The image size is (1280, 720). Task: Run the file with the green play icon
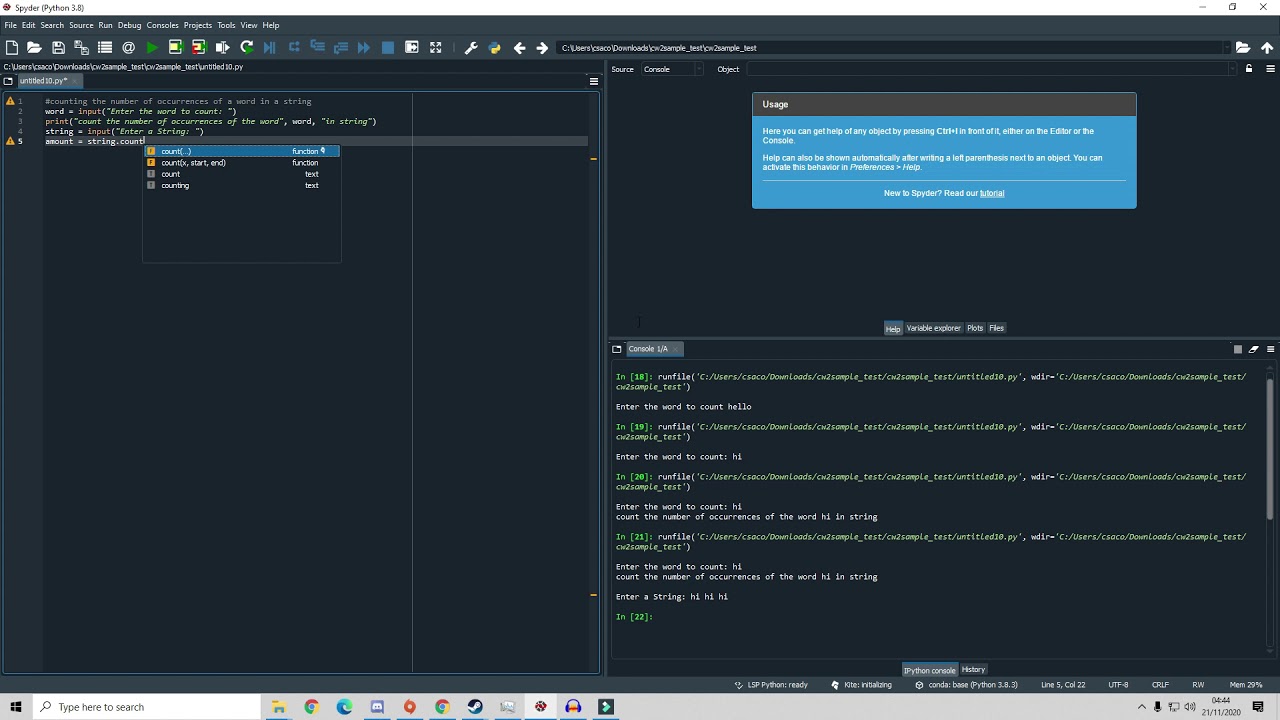click(152, 47)
